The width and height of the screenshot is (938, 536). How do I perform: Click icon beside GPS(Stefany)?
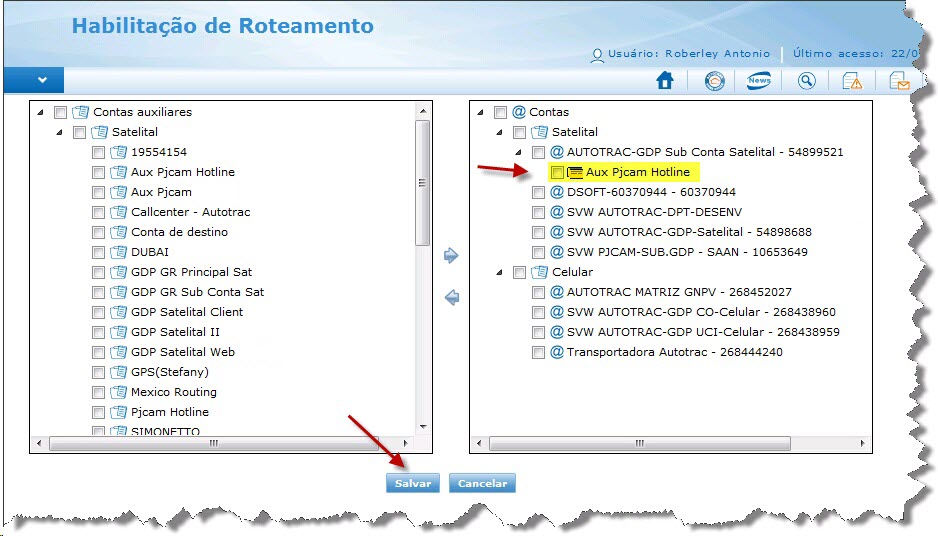(x=118, y=372)
